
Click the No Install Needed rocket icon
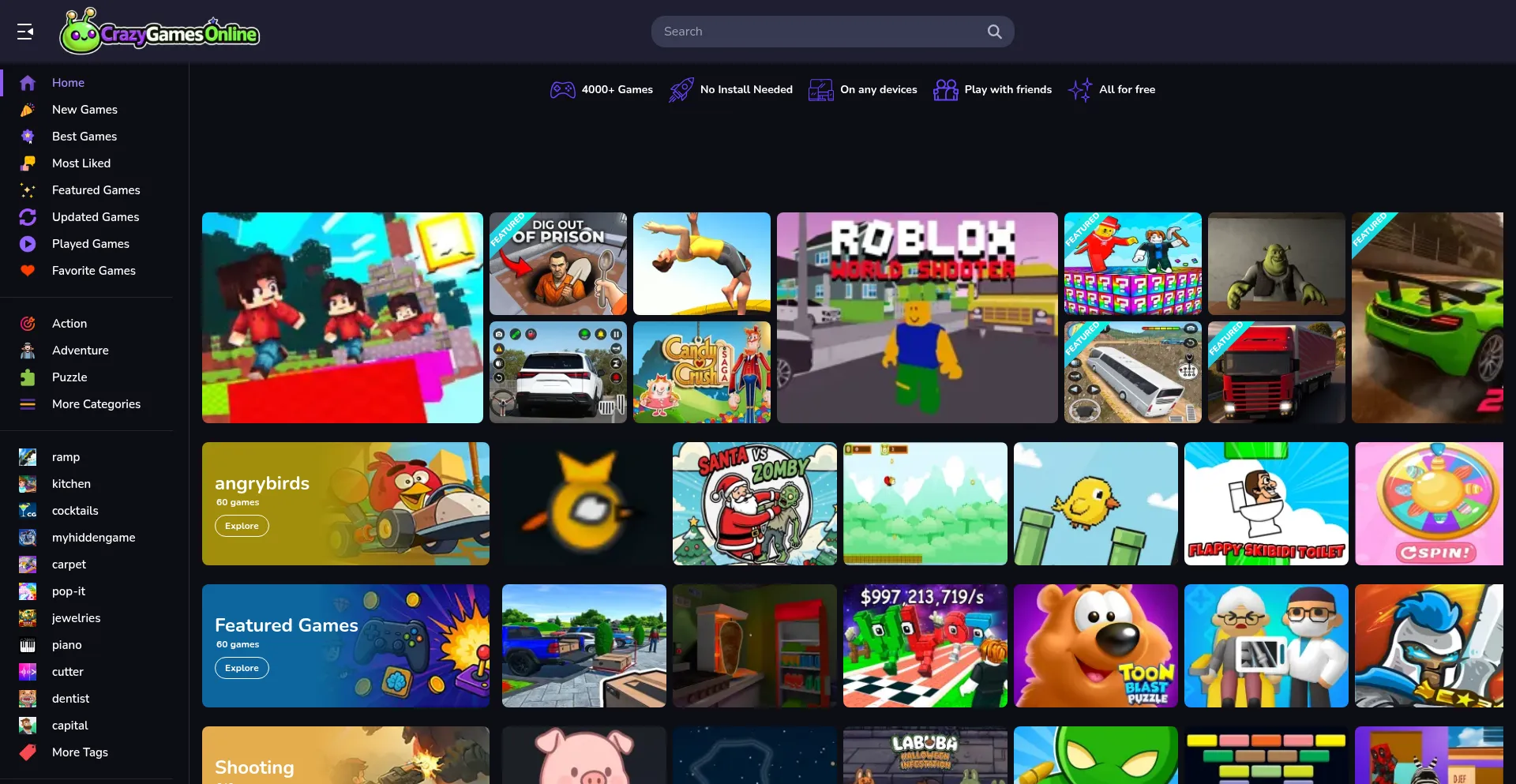(x=681, y=89)
